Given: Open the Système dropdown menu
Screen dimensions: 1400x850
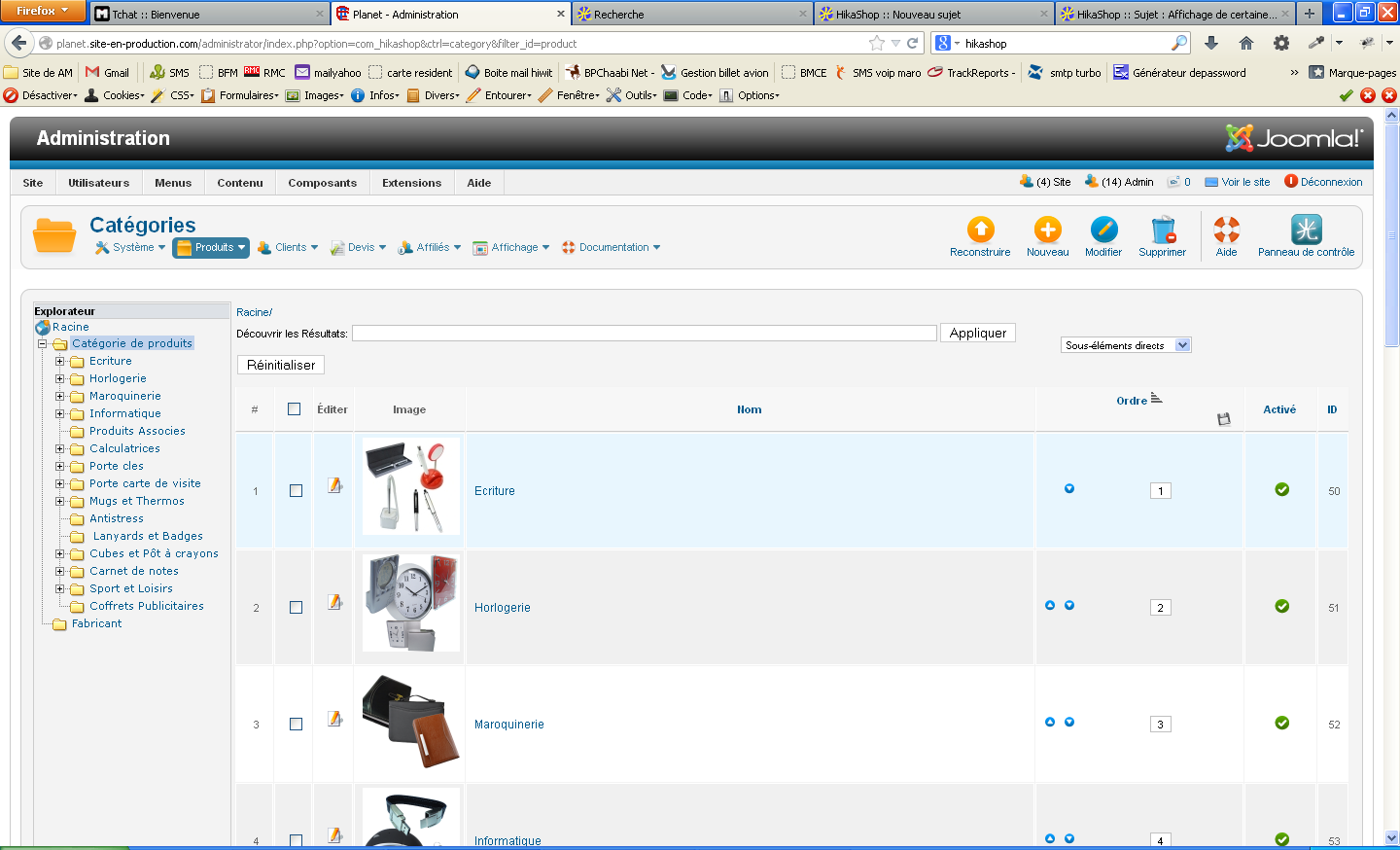Looking at the screenshot, I should [130, 248].
